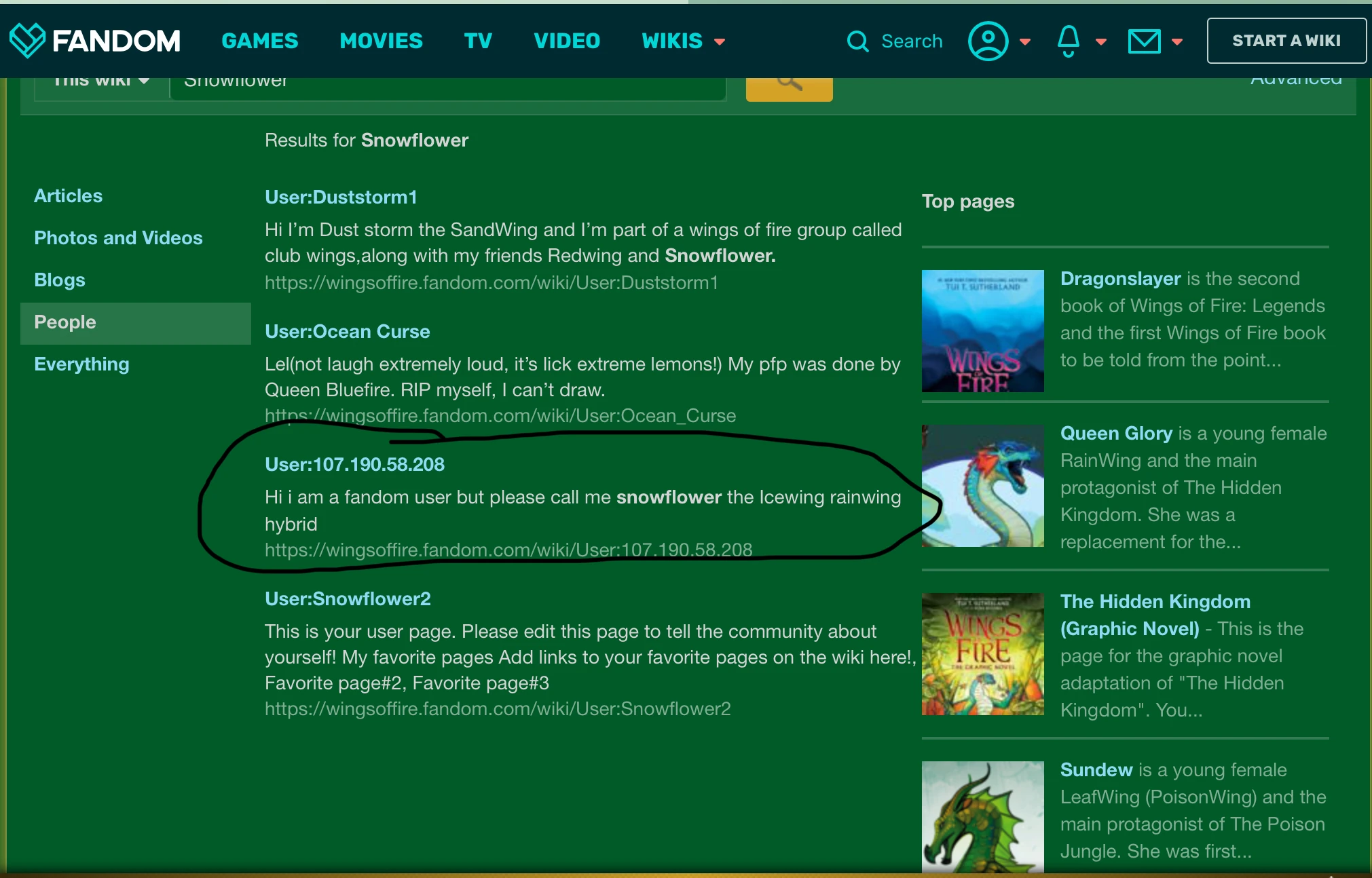Open the User:107.190.58.208 result link
The width and height of the screenshot is (1372, 878).
point(354,464)
